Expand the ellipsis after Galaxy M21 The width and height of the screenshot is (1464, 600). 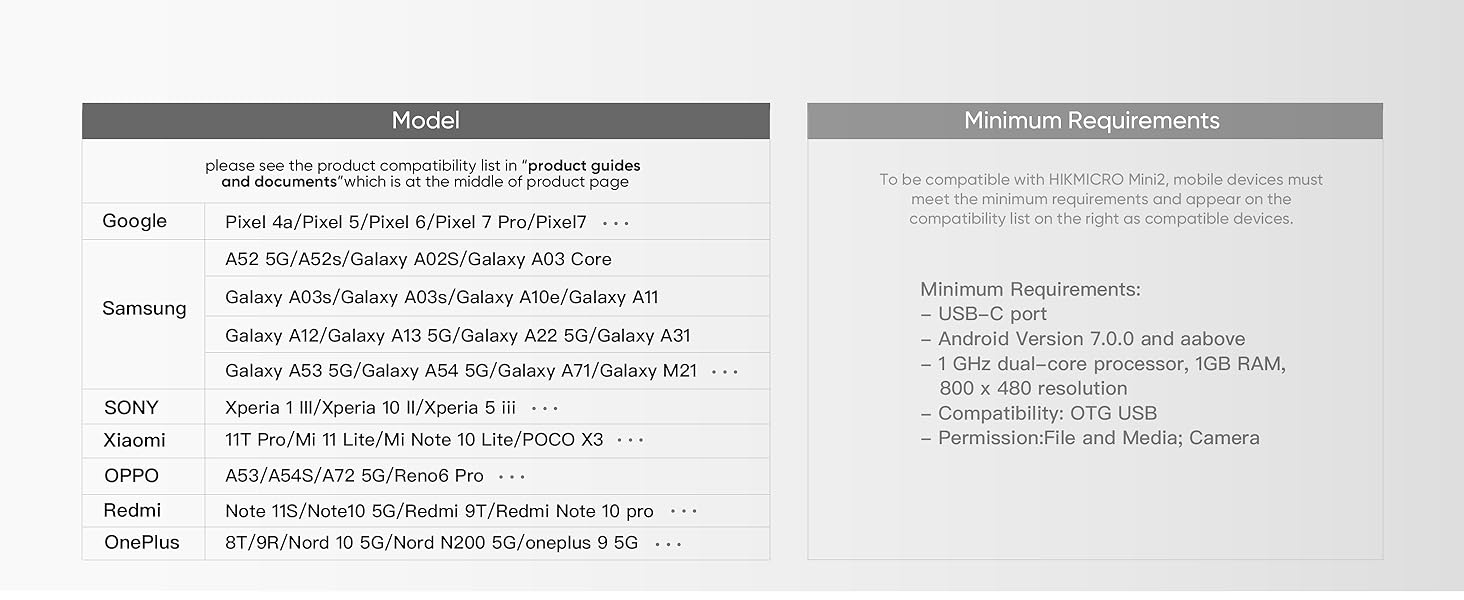click(x=724, y=372)
